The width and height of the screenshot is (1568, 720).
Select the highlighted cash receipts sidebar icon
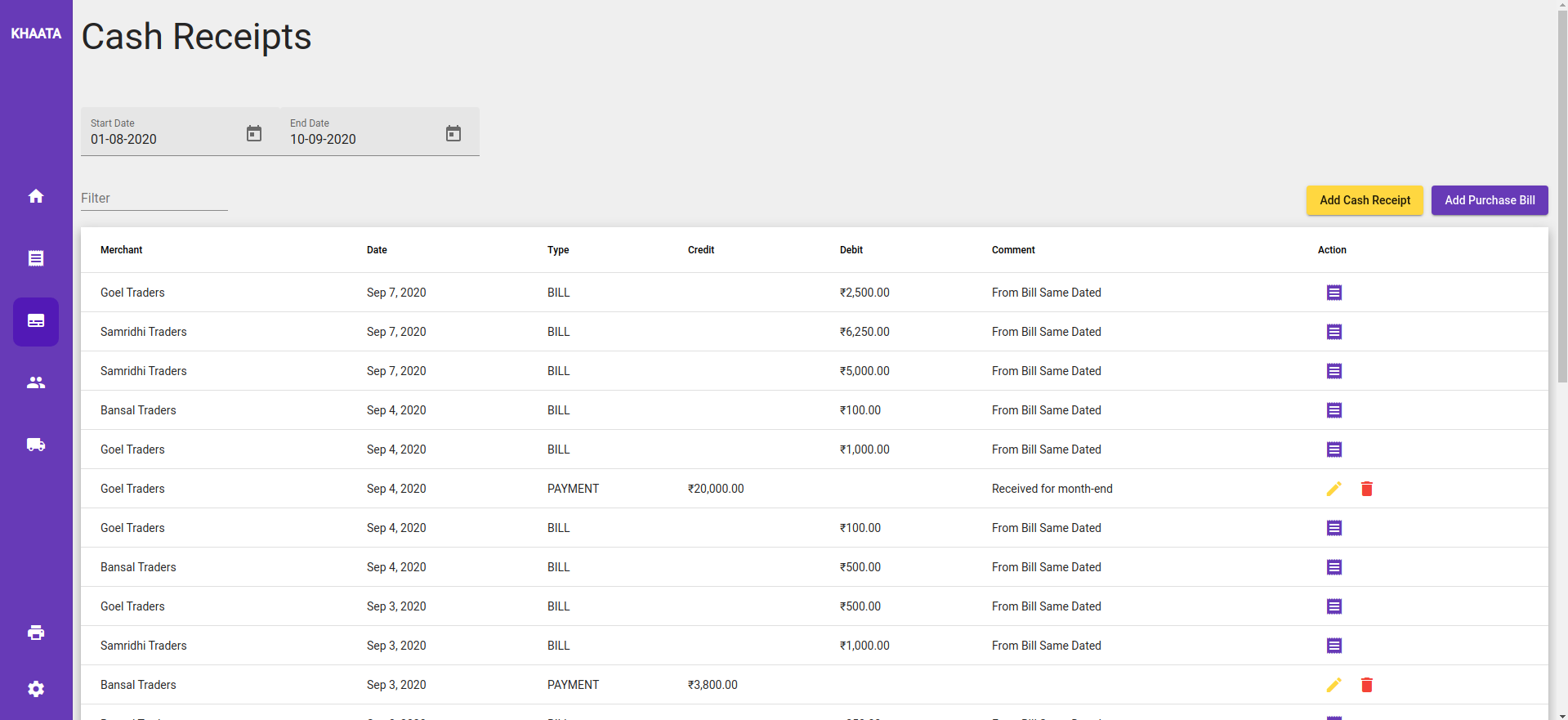(36, 321)
